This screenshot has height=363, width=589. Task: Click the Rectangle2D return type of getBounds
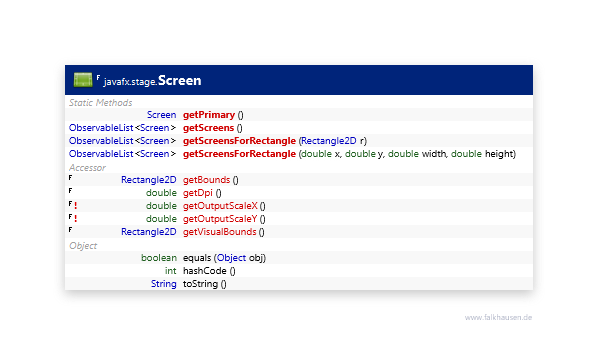pos(149,180)
